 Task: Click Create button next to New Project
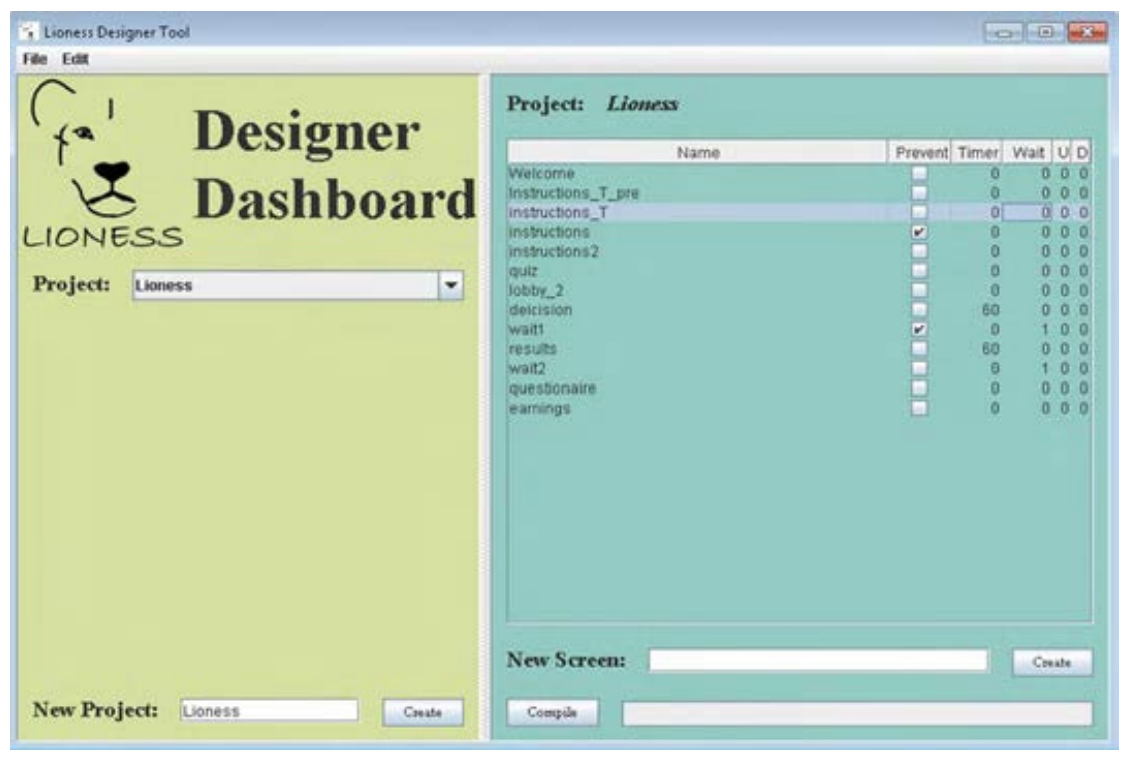(423, 712)
